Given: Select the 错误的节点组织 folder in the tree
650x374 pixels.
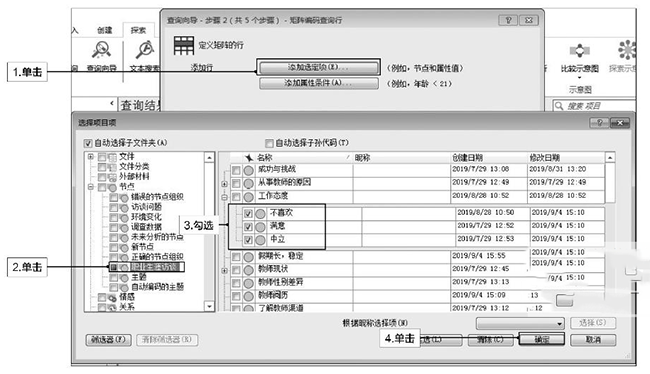Looking at the screenshot, I should tap(158, 197).
